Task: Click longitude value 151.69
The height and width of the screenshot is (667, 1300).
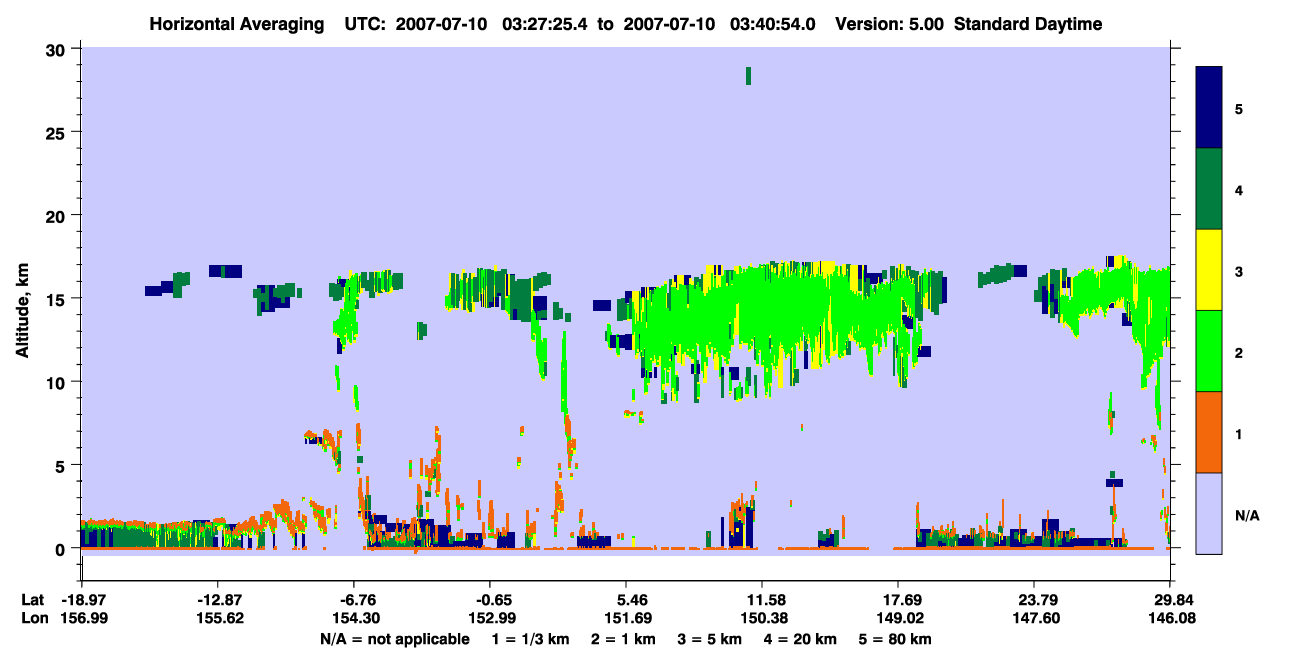Action: coord(626,619)
